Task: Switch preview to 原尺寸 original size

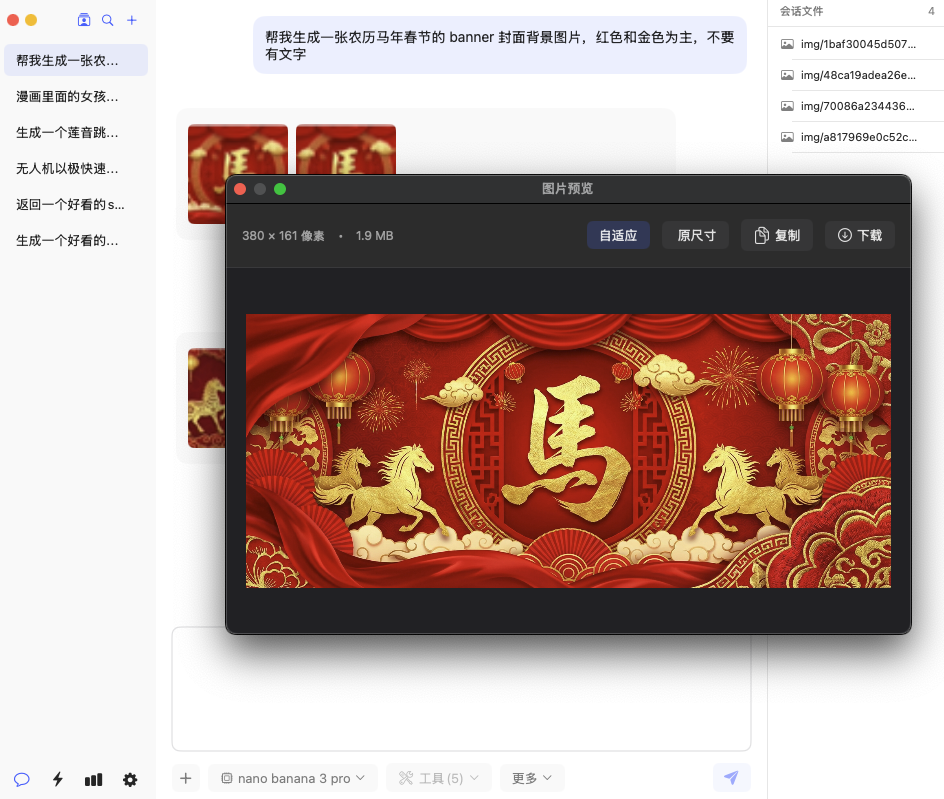Action: tap(696, 236)
